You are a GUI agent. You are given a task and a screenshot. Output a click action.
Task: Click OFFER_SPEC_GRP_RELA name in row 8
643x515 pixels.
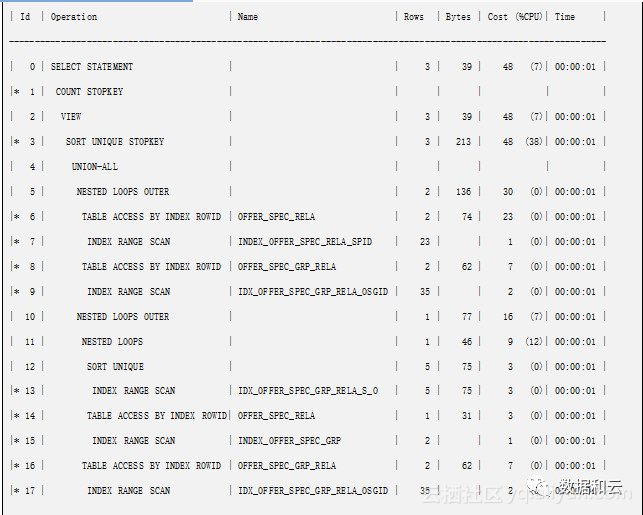pos(287,267)
